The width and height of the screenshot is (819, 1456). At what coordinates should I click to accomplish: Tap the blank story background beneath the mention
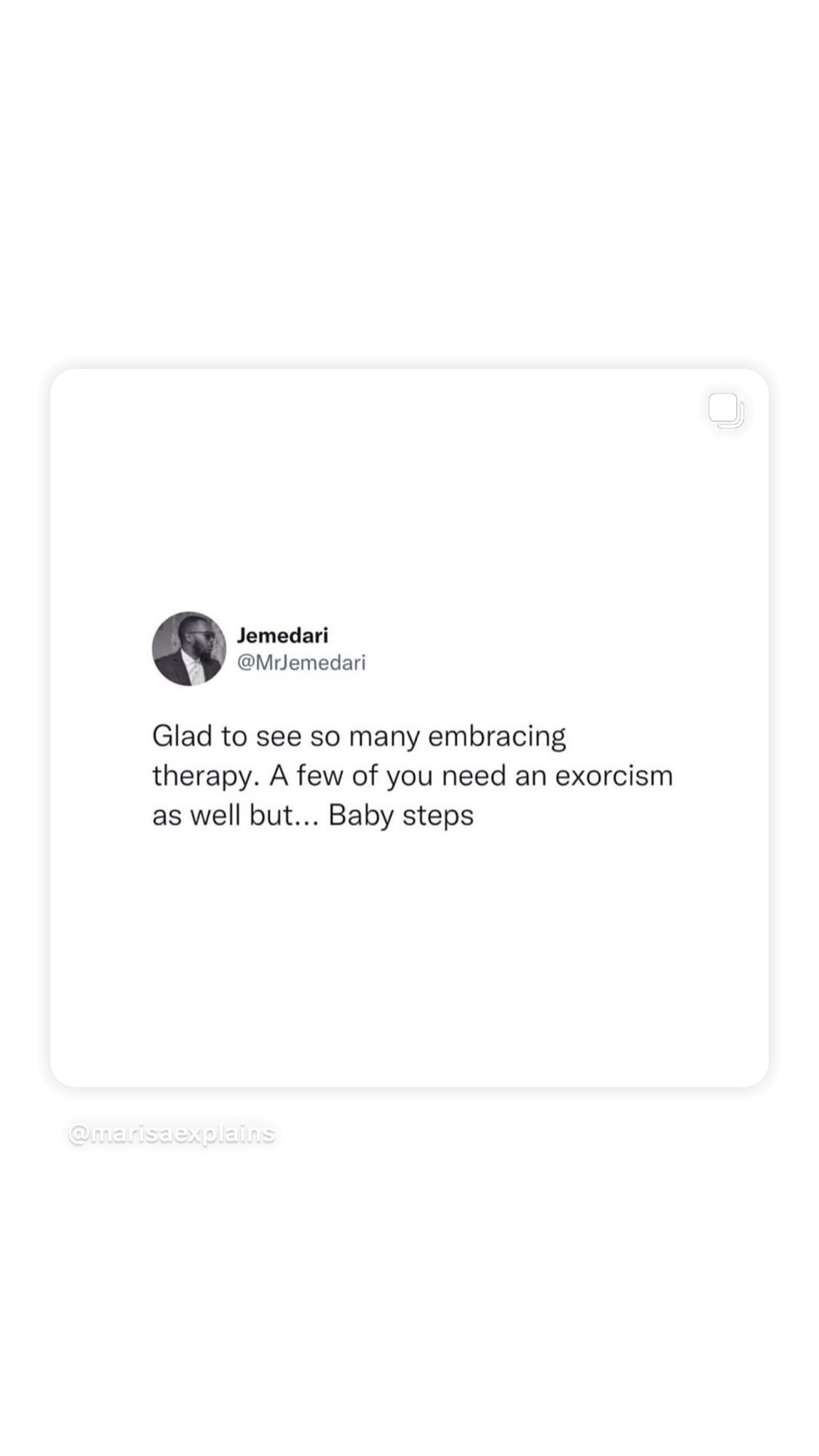(x=409, y=1295)
